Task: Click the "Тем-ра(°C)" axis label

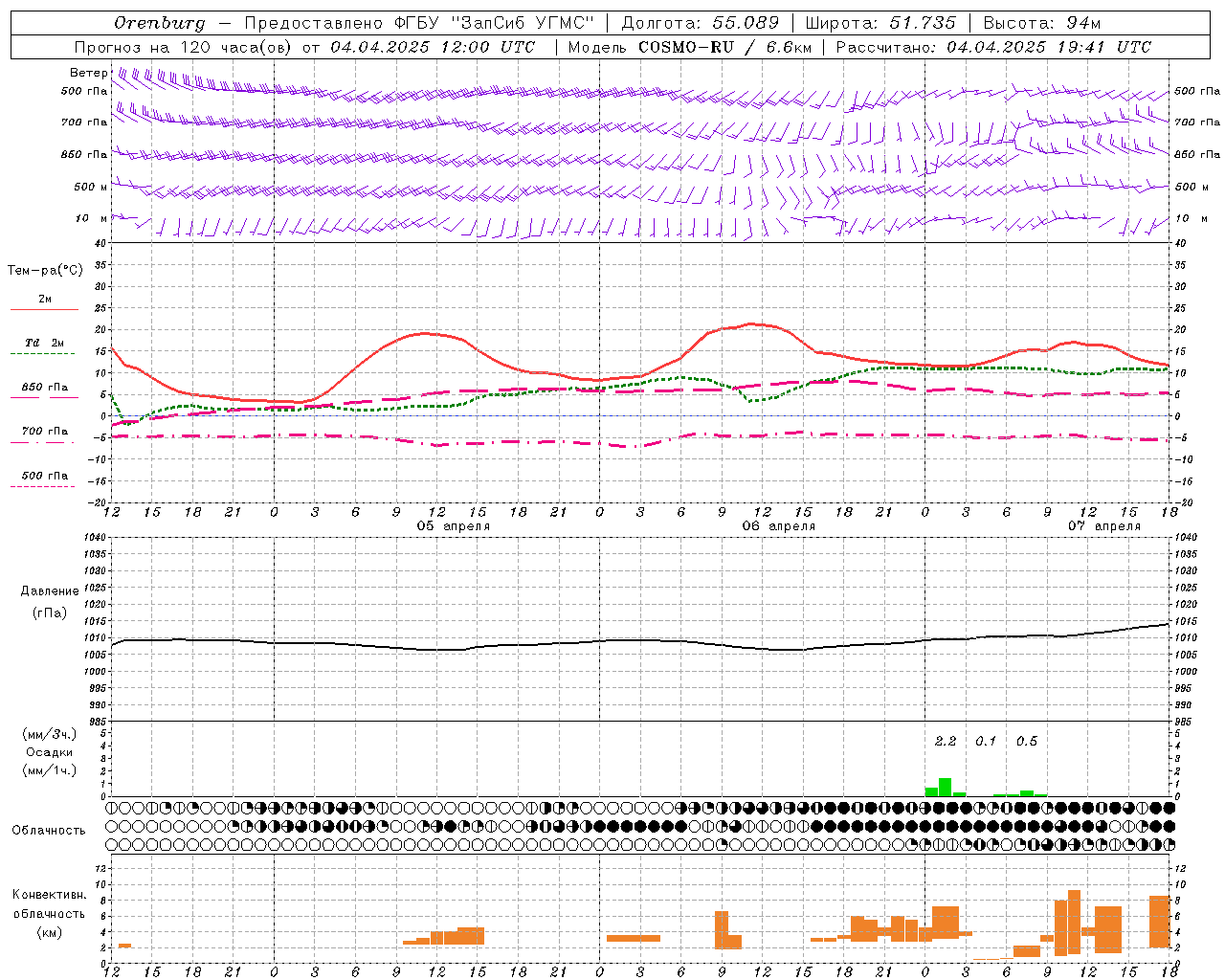Action: tap(45, 271)
